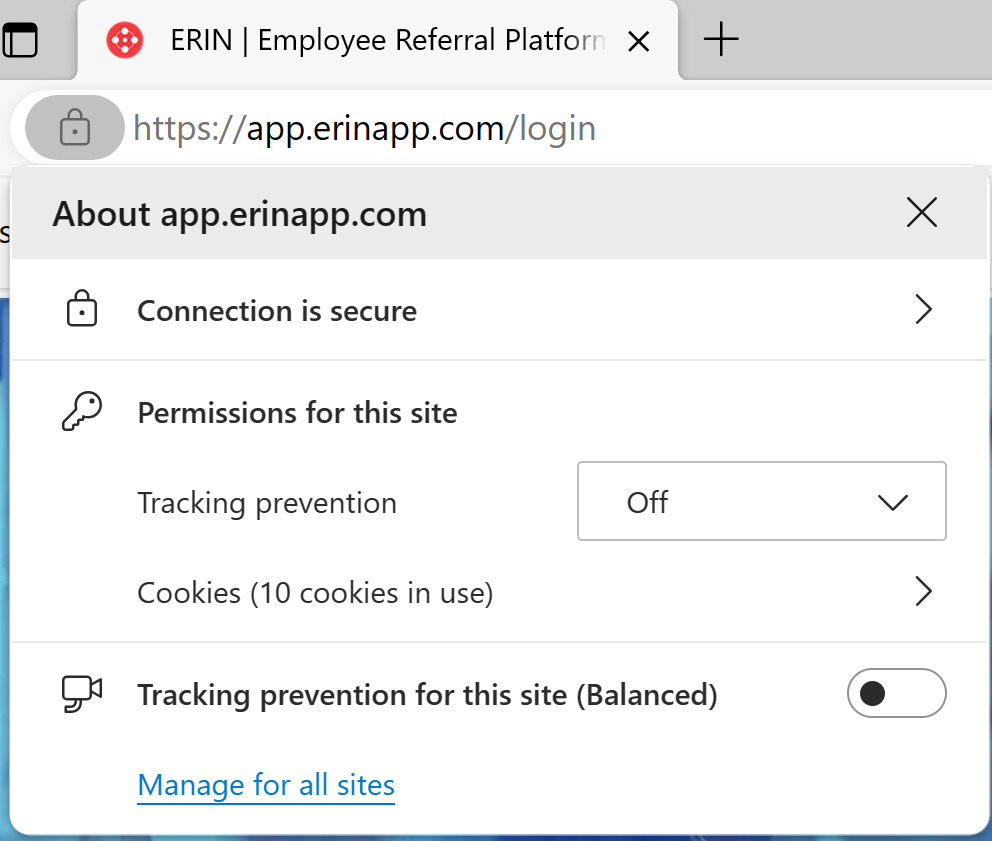The image size is (992, 841).
Task: Click the padlock icon in the address bar
Action: (x=73, y=127)
